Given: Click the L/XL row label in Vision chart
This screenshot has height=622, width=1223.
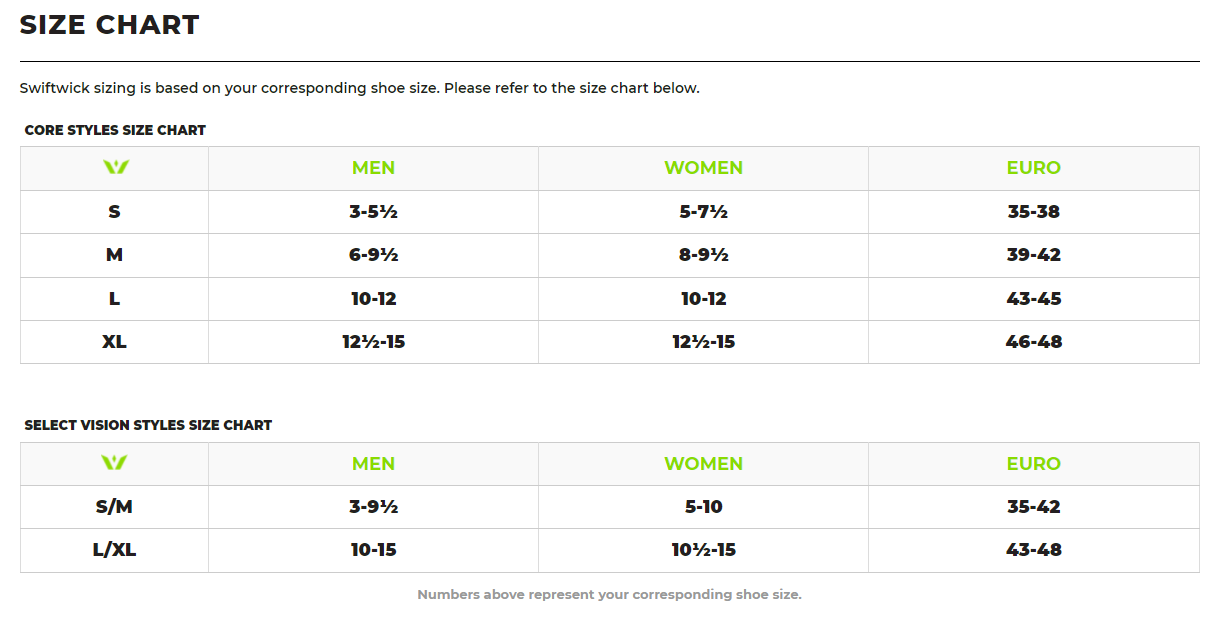Looking at the screenshot, I should tap(114, 550).
